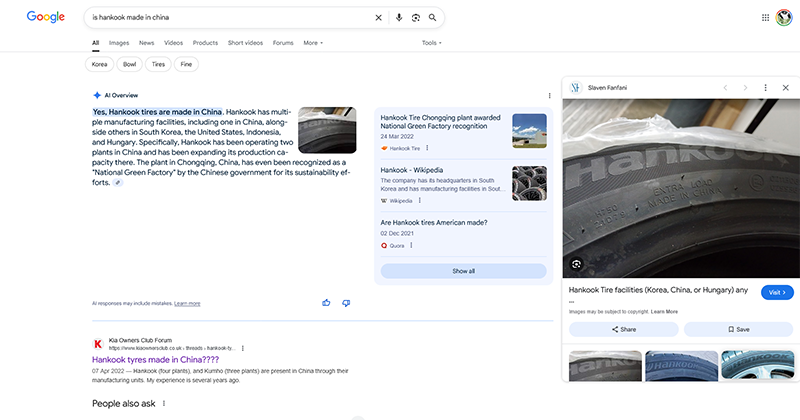Open the Google account profile avatar

click(x=784, y=17)
